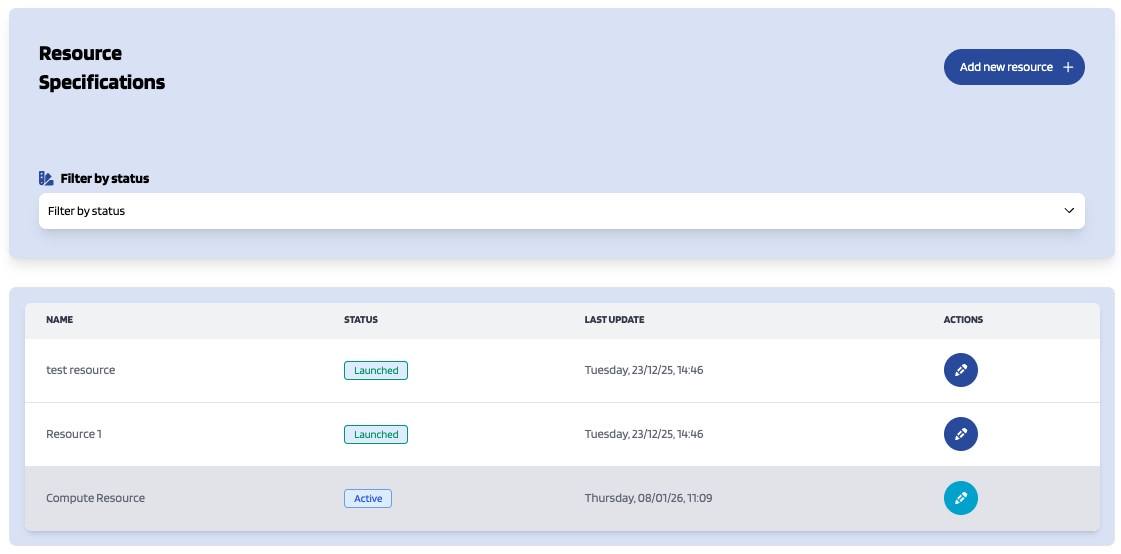This screenshot has width=1121, height=554.
Task: Click Compute Resource's last update date
Action: 648,498
